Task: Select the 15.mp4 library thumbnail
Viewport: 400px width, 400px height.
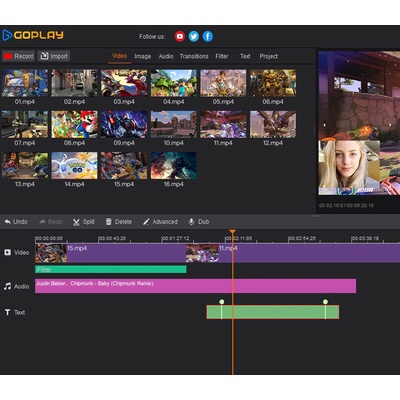Action: coord(124,166)
